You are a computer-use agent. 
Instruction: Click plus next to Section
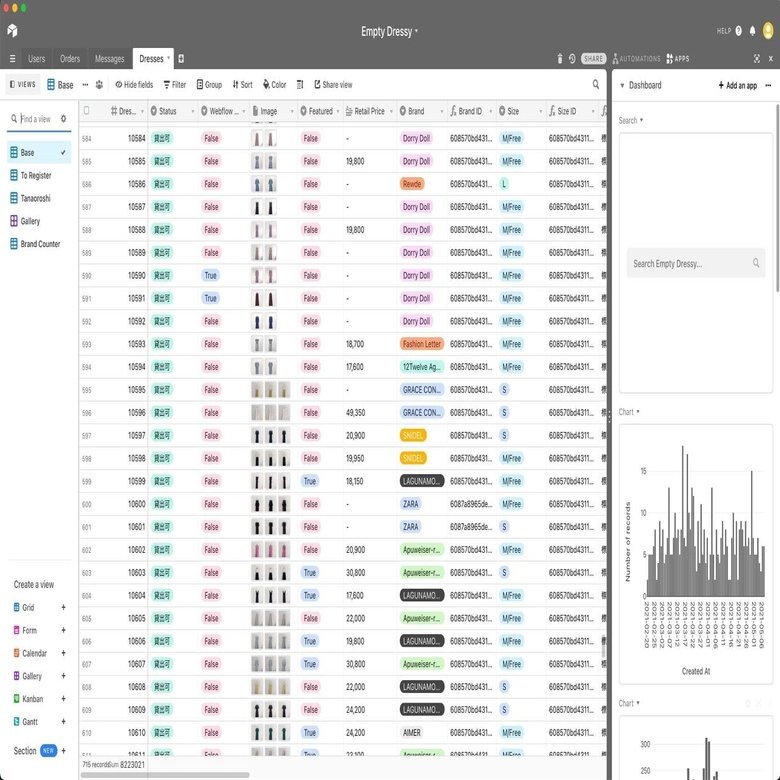[64, 751]
